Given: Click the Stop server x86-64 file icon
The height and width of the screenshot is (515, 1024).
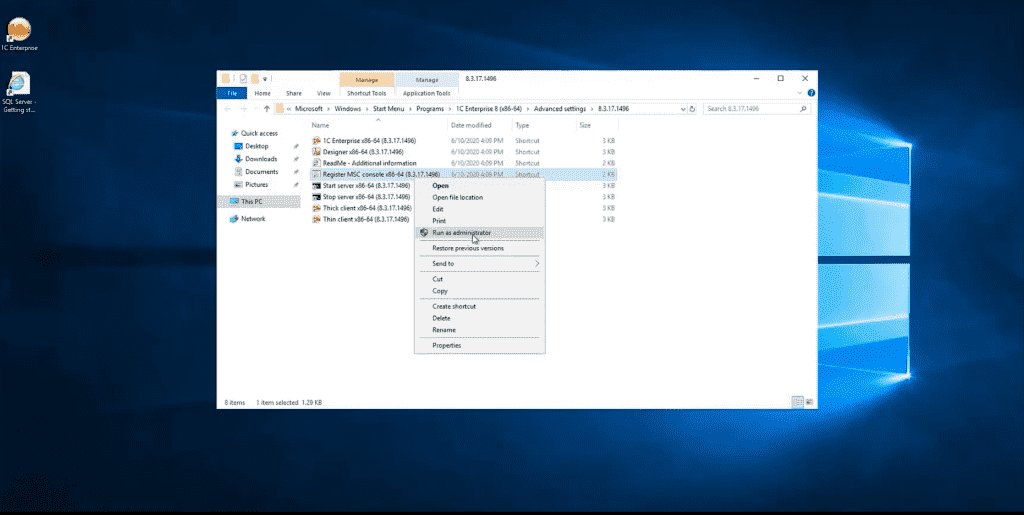Looking at the screenshot, I should tap(317, 196).
